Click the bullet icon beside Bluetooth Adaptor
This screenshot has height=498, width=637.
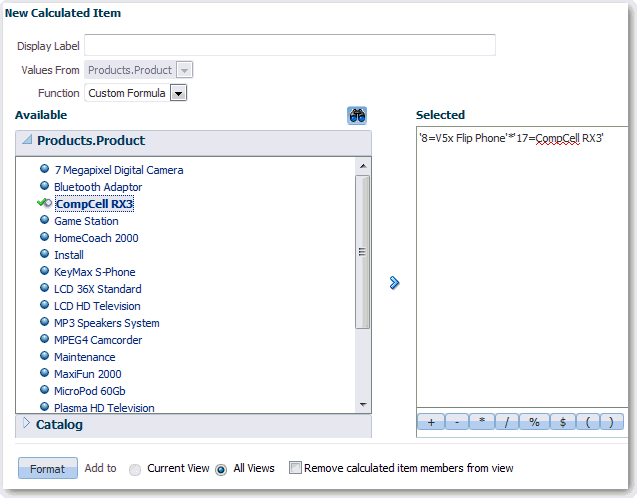pyautogui.click(x=45, y=186)
